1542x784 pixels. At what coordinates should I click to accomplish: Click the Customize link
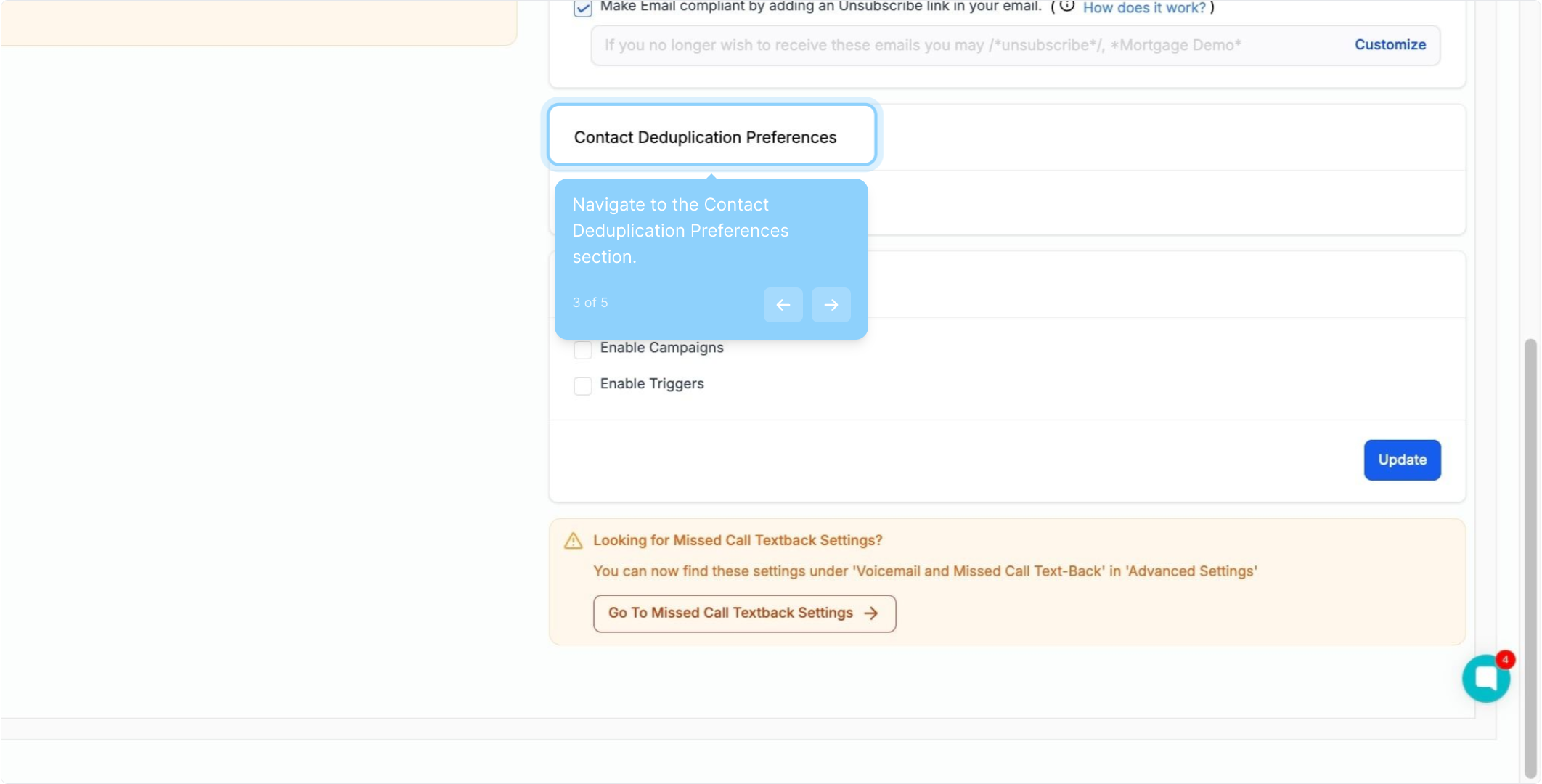[1390, 45]
